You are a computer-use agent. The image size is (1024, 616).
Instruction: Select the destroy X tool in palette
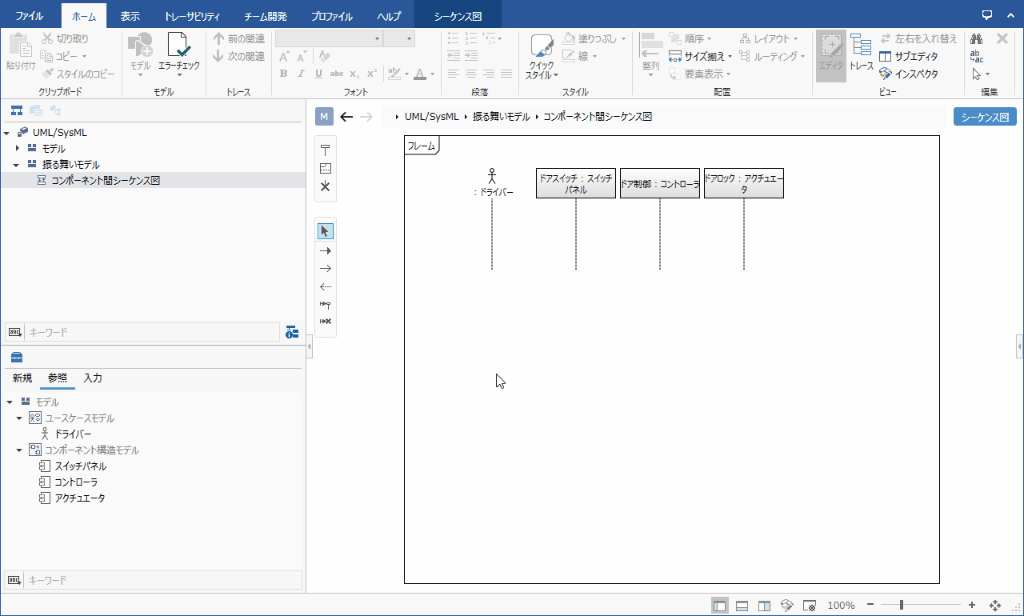[325, 187]
